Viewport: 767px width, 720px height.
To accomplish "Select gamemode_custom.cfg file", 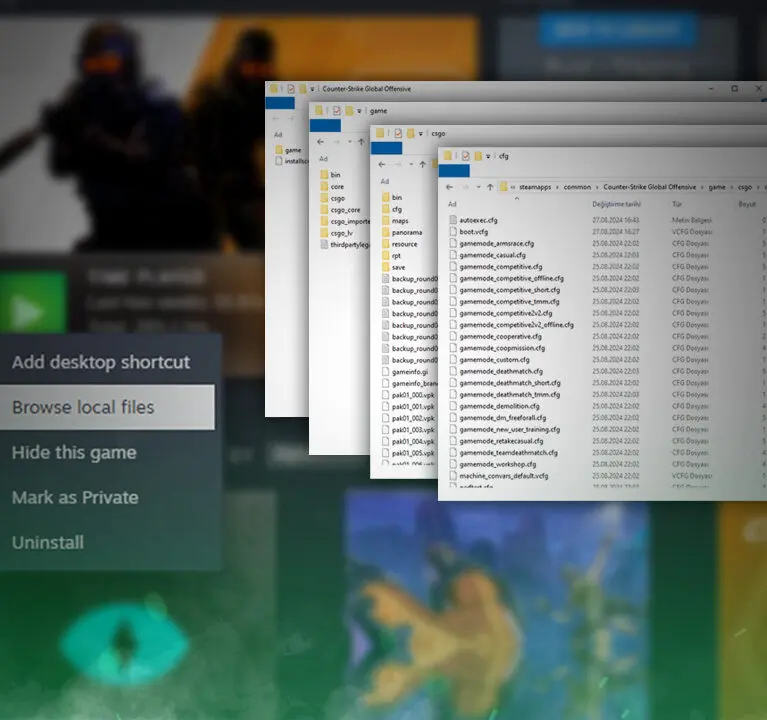I will (x=489, y=360).
